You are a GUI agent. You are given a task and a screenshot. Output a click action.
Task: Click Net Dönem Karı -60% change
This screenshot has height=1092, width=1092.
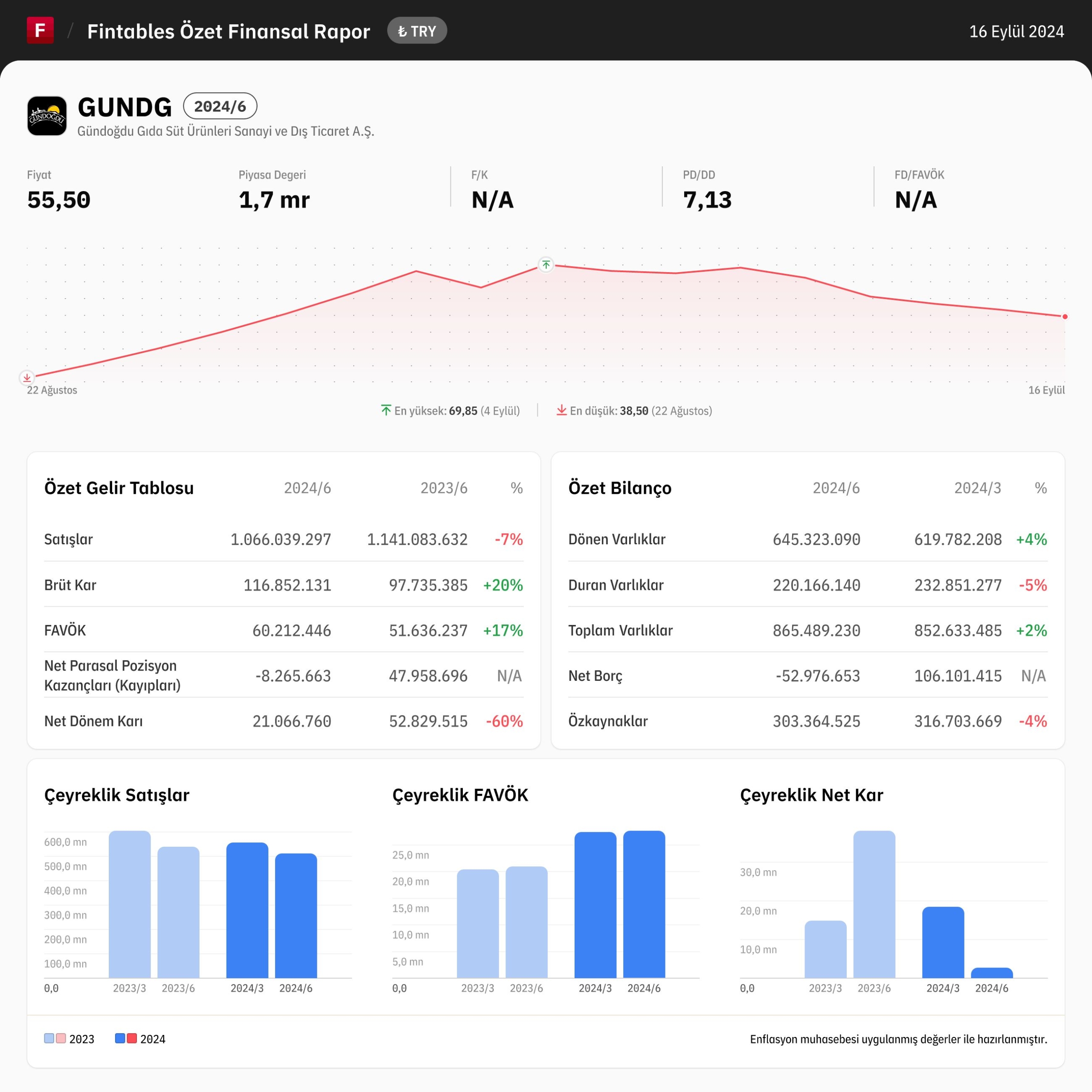504,721
